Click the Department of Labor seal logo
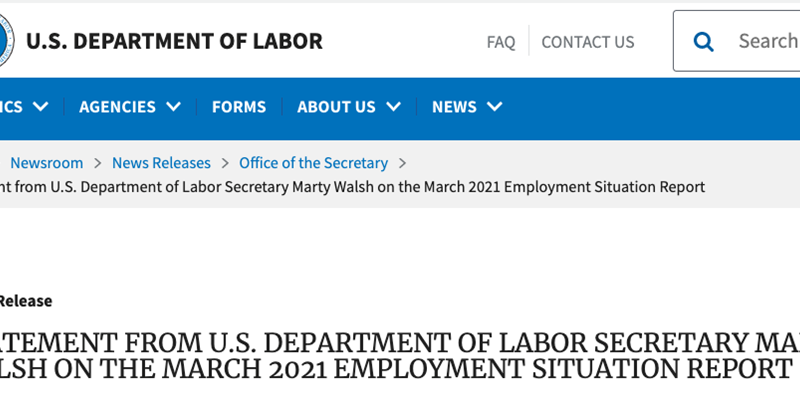This screenshot has height=404, width=800. [5, 41]
